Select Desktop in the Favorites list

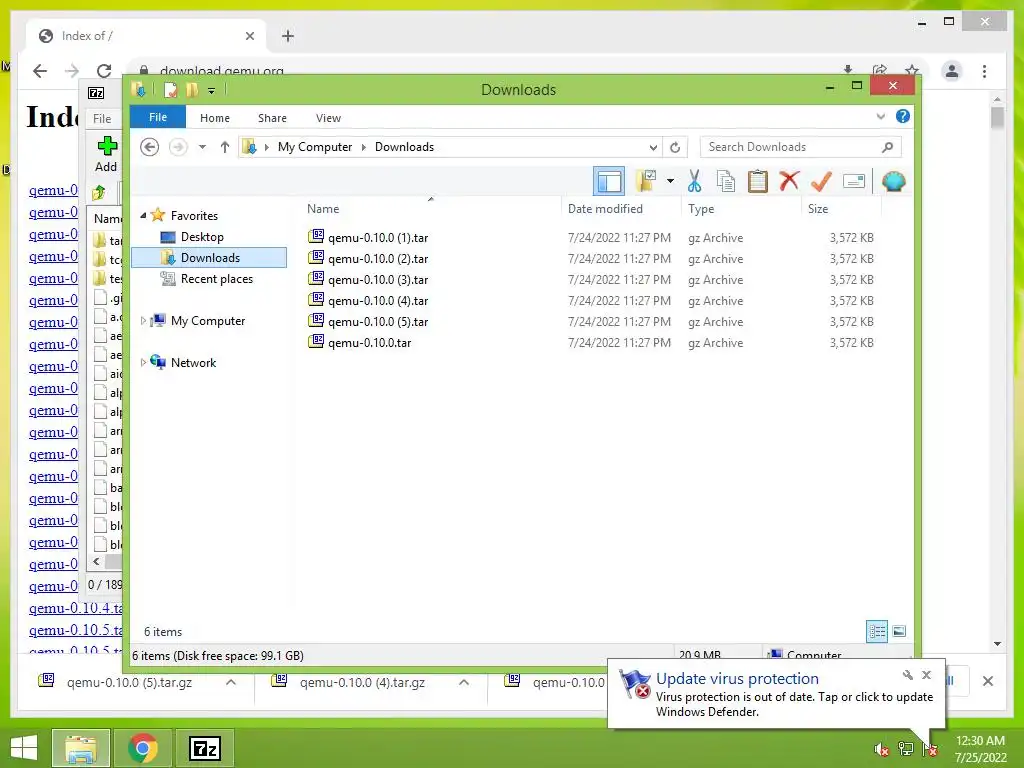202,237
